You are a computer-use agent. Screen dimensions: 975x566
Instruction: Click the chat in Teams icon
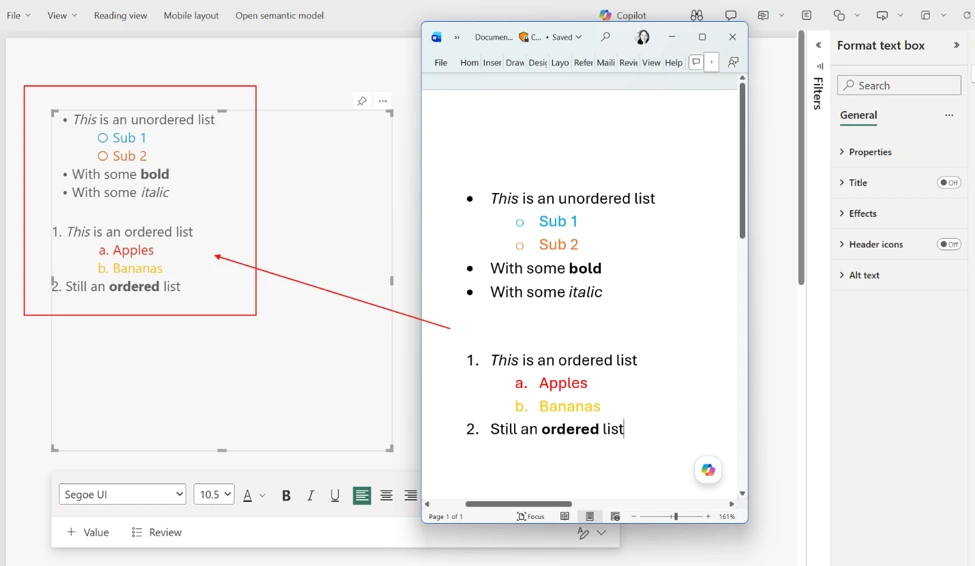[763, 15]
